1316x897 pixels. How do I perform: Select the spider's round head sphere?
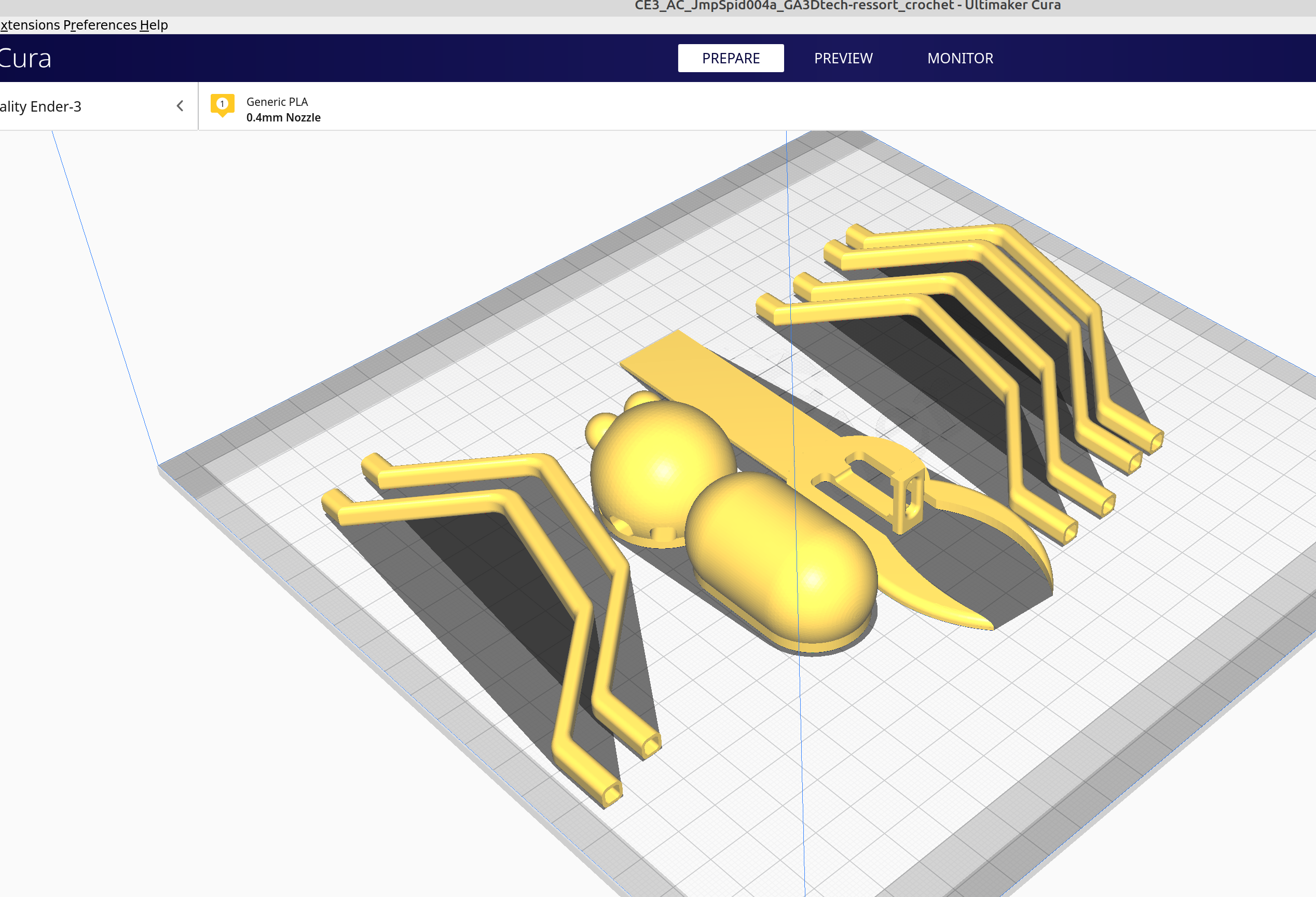click(x=663, y=470)
